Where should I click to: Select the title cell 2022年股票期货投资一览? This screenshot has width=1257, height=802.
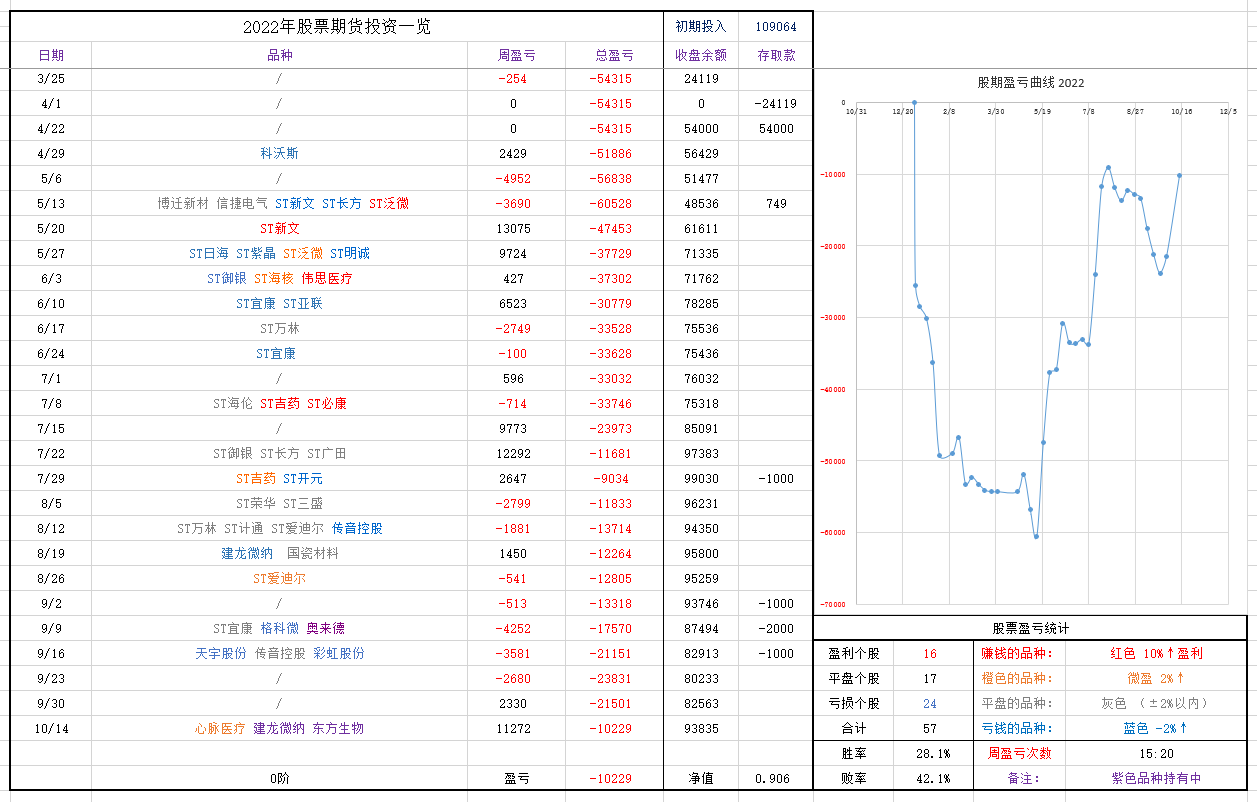click(337, 27)
